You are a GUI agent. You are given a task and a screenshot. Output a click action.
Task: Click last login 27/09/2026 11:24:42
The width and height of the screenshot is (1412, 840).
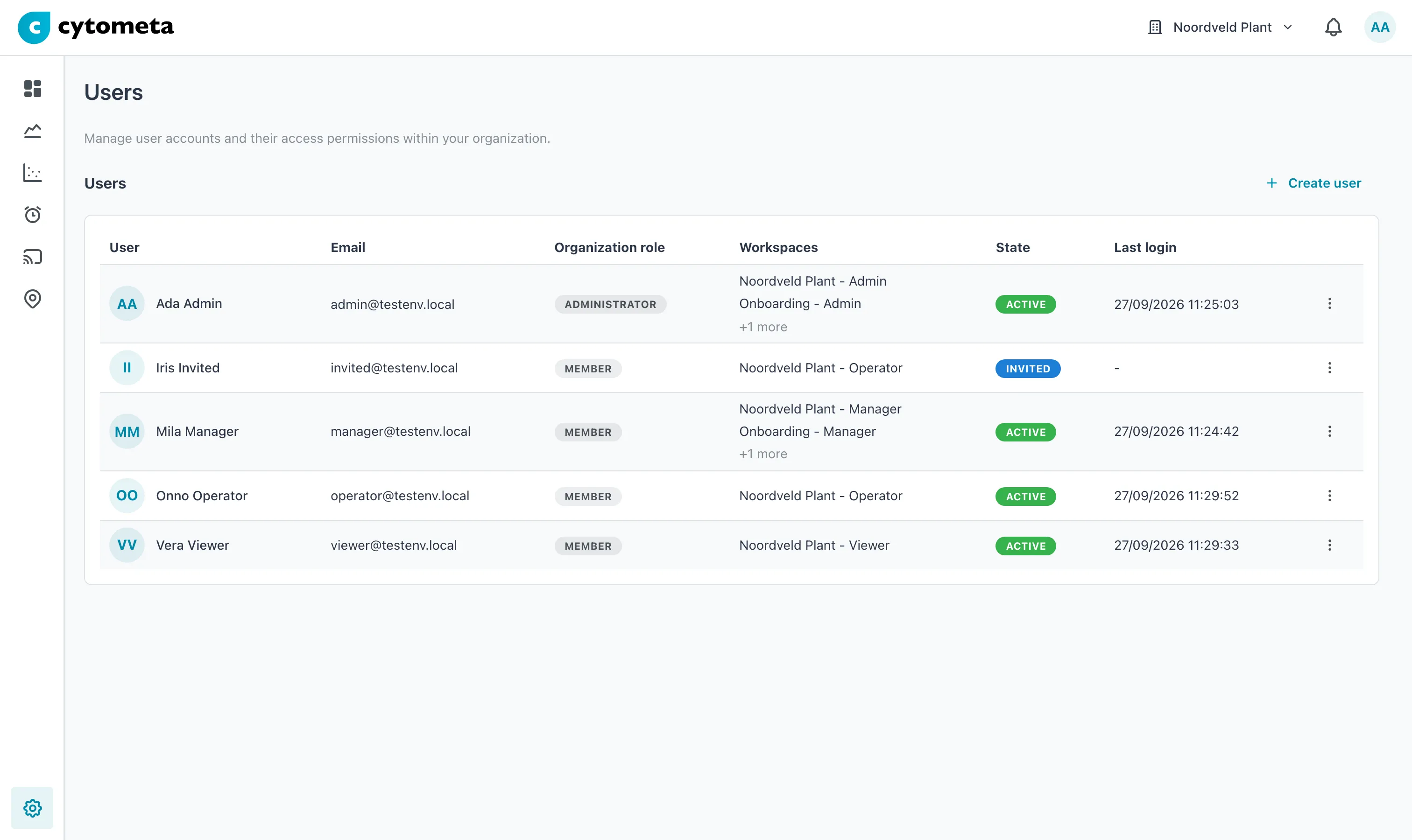click(1176, 431)
